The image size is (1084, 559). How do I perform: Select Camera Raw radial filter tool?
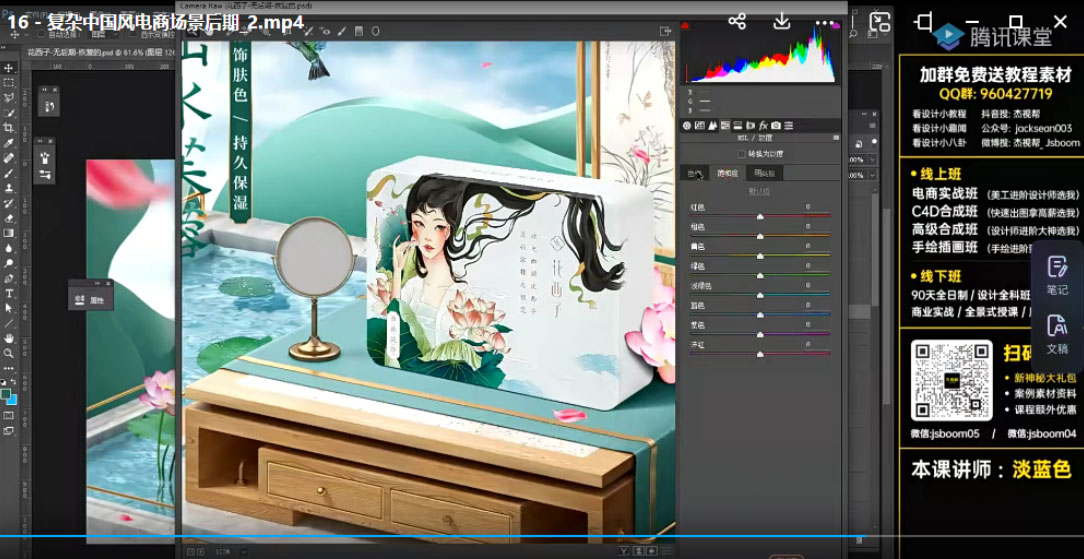point(375,31)
